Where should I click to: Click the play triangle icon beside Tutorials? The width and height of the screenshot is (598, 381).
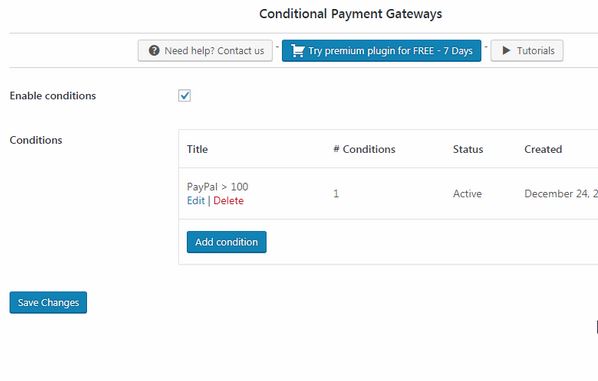coord(506,50)
